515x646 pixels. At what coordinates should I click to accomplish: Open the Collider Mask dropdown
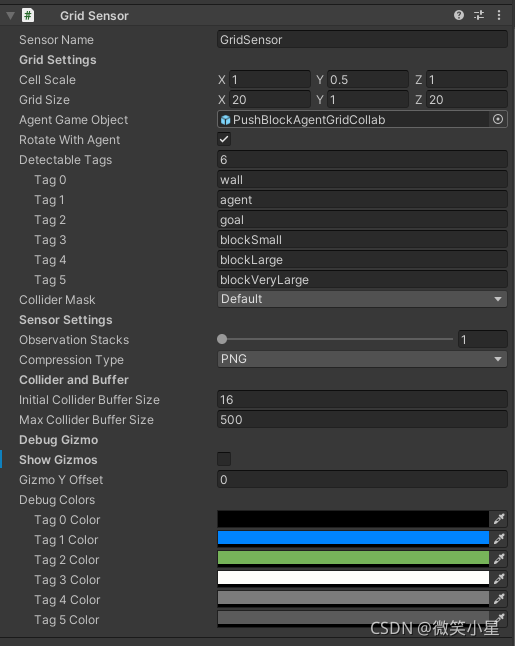click(x=362, y=299)
